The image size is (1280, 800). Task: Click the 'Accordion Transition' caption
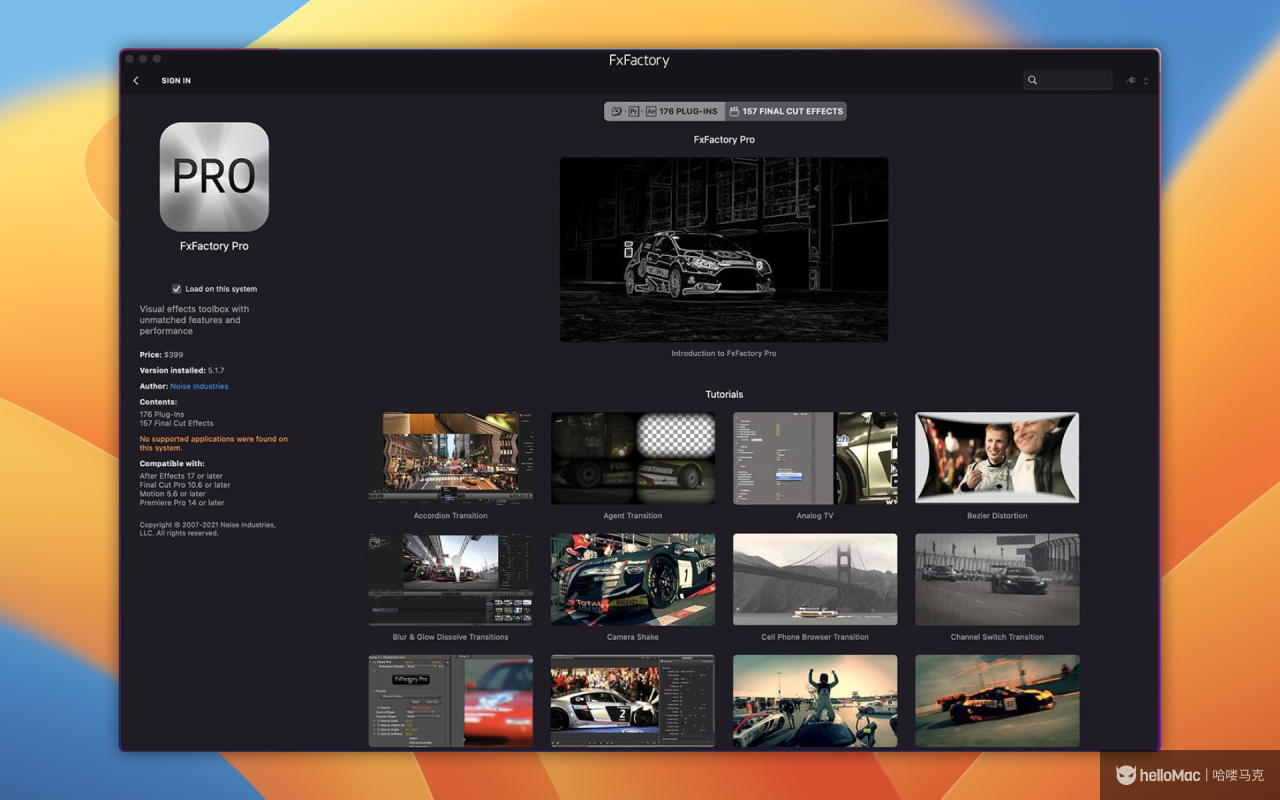point(451,516)
